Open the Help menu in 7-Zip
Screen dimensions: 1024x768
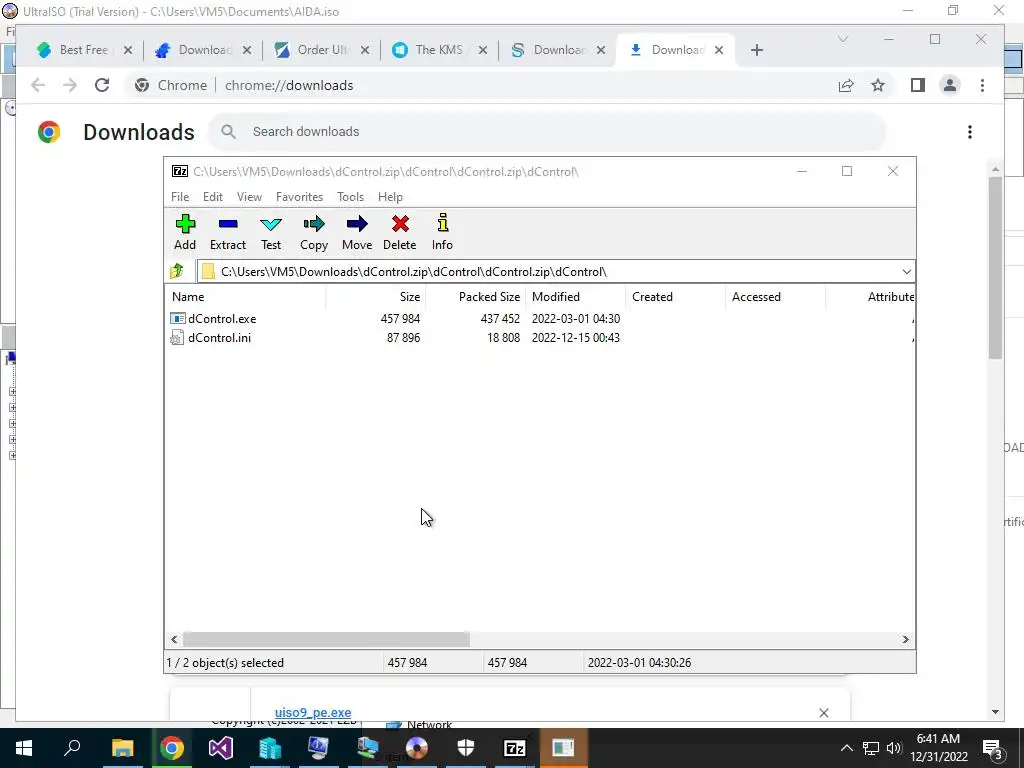click(390, 197)
